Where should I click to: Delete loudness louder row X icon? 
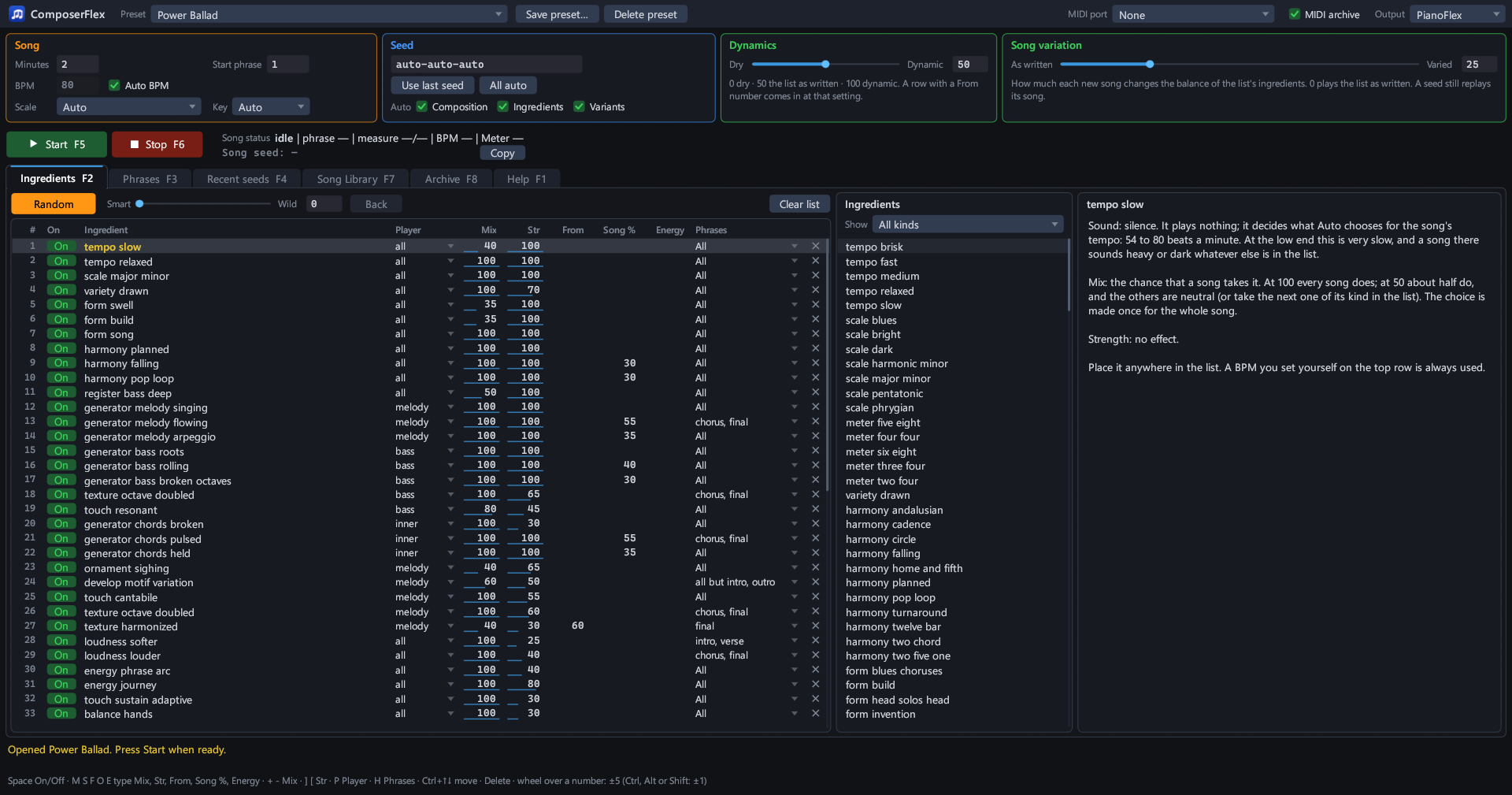815,656
